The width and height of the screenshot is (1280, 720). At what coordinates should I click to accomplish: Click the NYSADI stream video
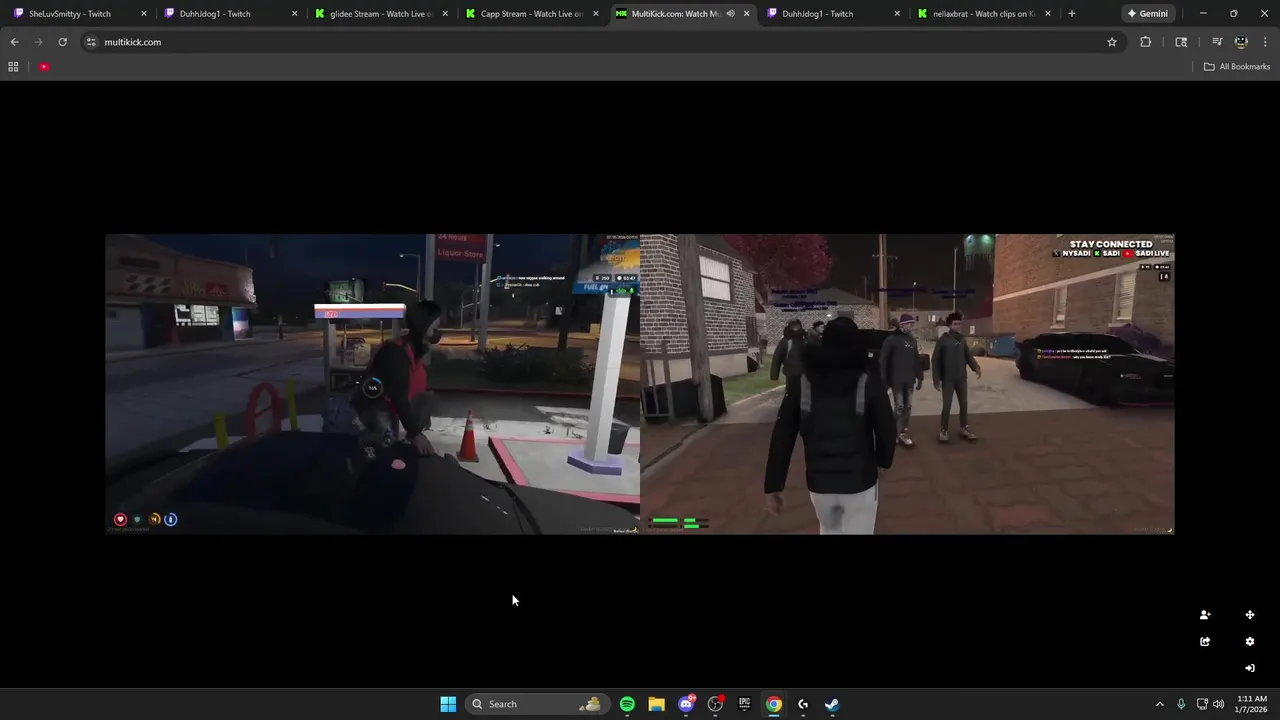[907, 384]
